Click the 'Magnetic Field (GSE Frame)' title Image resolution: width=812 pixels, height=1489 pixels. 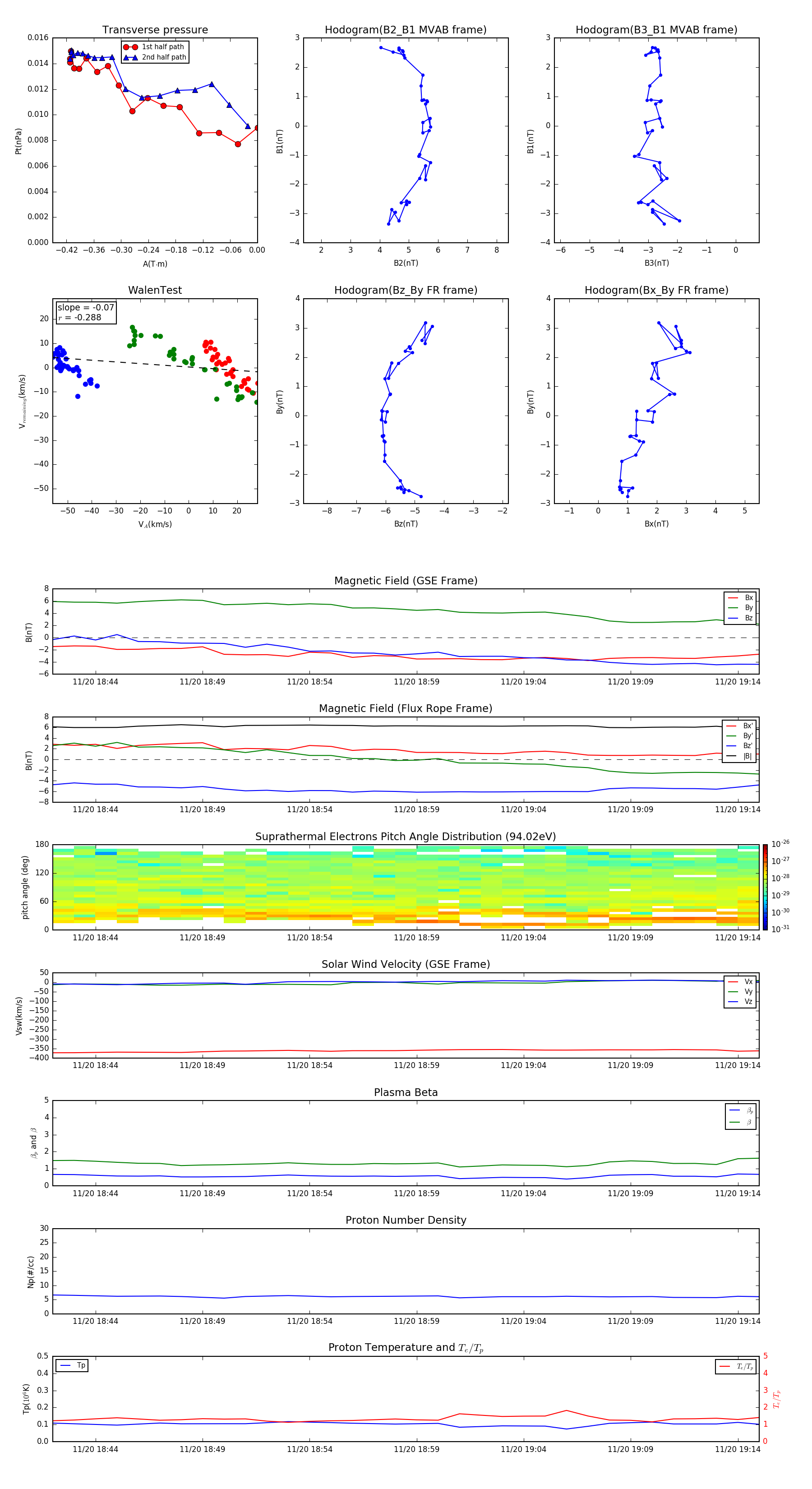406,581
